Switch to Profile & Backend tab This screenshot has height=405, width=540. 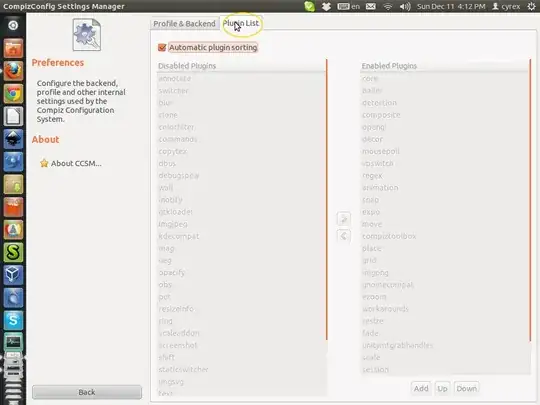(x=184, y=23)
